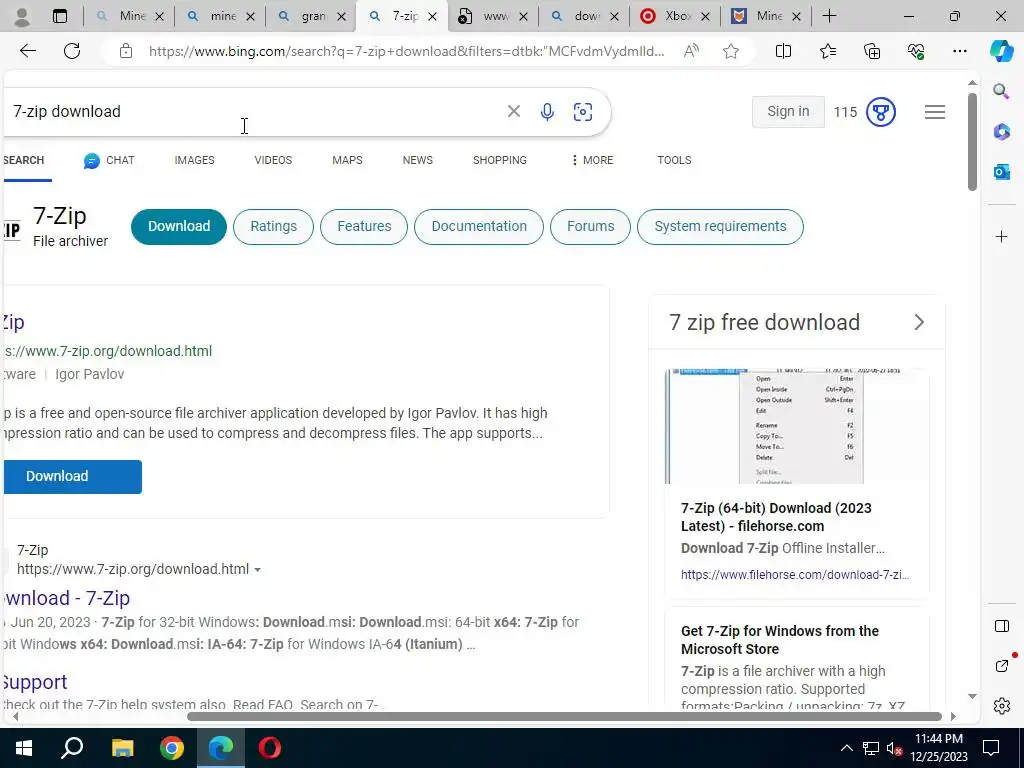Expand '7 zip free download' chevron
This screenshot has width=1024, height=768.
[919, 323]
